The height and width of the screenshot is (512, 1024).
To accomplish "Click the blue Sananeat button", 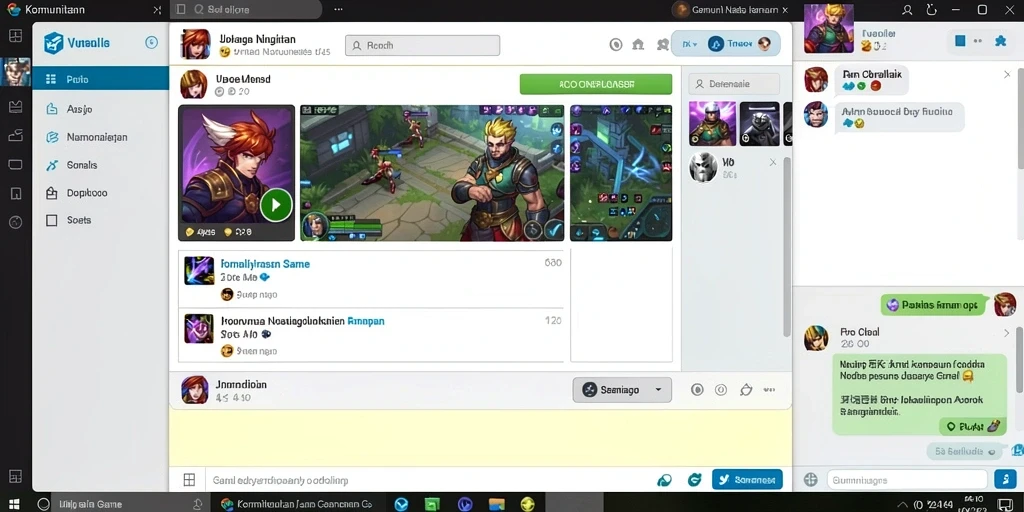I will [x=747, y=479].
